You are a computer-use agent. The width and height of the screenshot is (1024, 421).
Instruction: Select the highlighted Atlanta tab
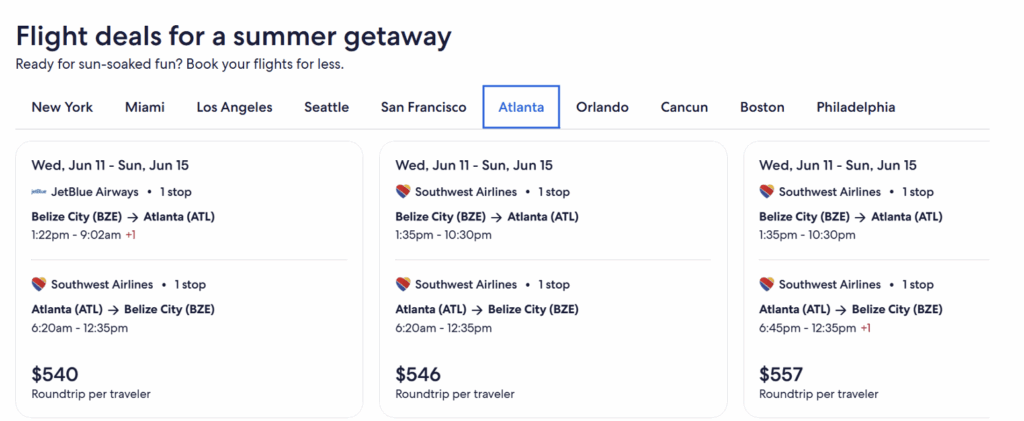click(x=521, y=107)
